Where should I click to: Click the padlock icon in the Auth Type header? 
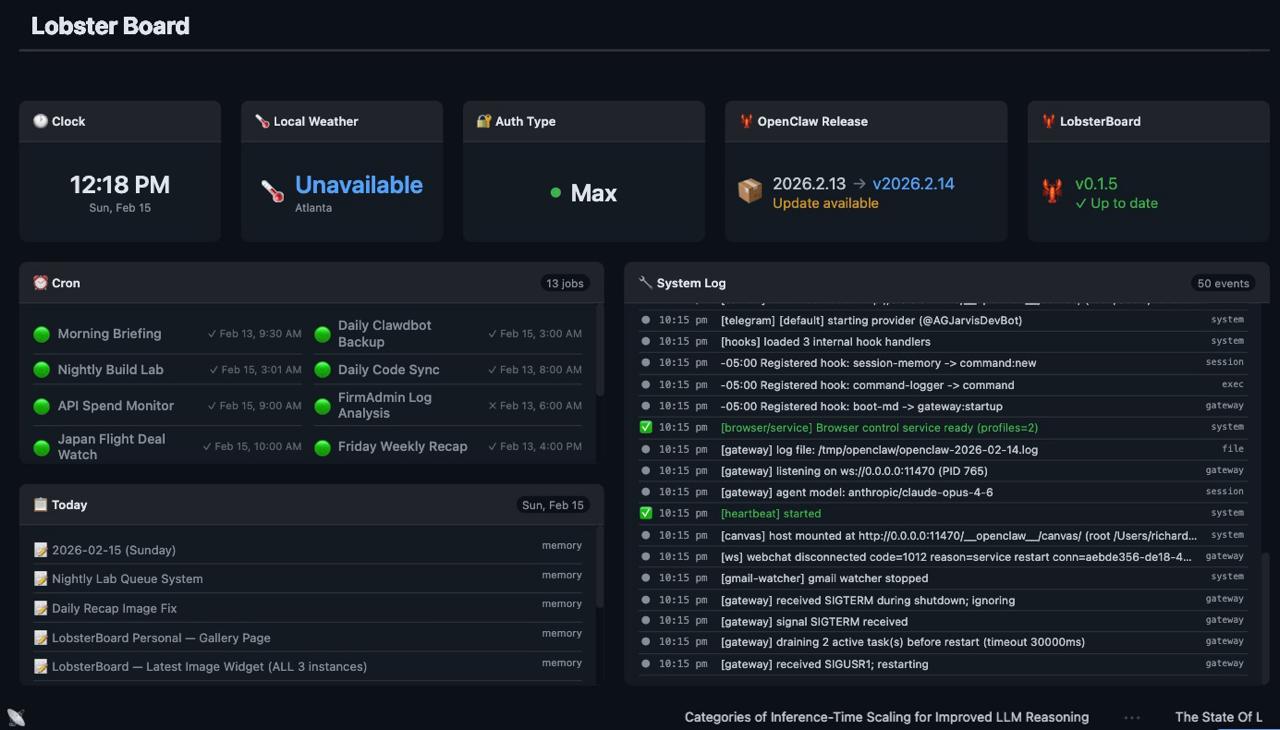click(484, 121)
